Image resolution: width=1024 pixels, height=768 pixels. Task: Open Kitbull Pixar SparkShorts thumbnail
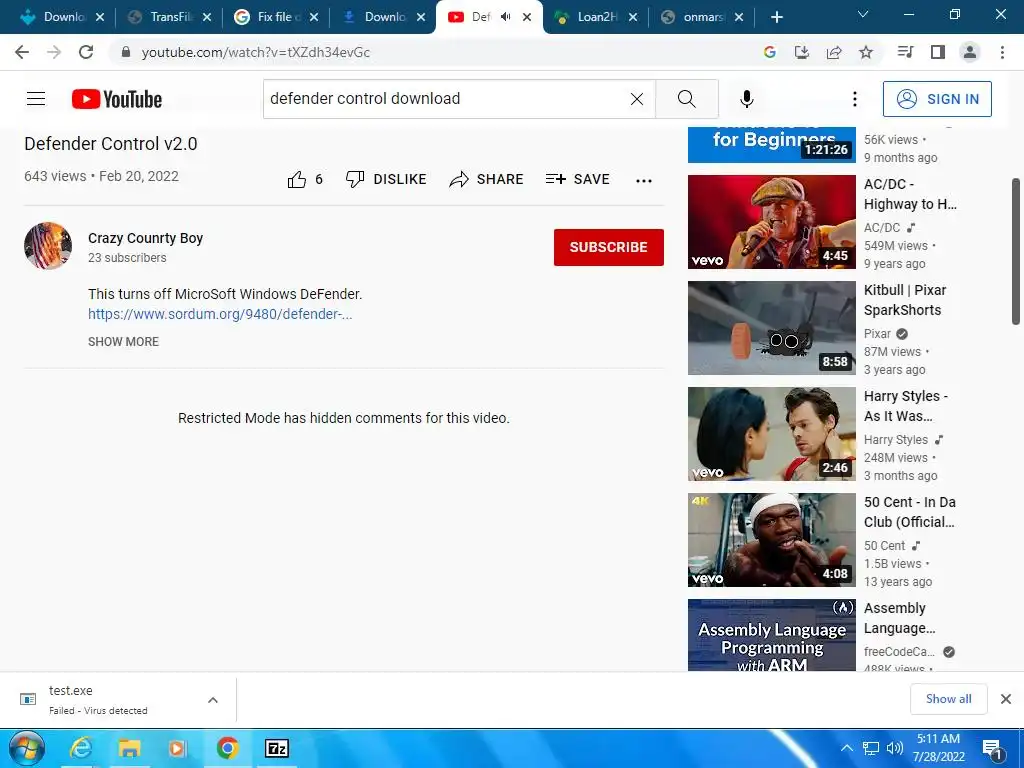(x=771, y=328)
